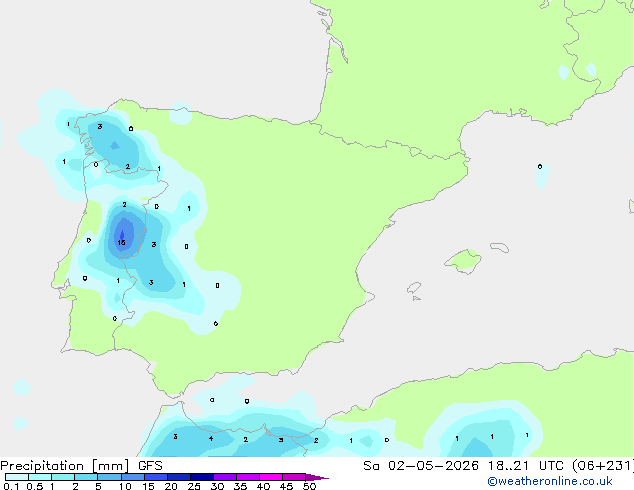This screenshot has height=490, width=634.
Task: Click the '18..21 UTC' time range text
Action: click(x=528, y=466)
